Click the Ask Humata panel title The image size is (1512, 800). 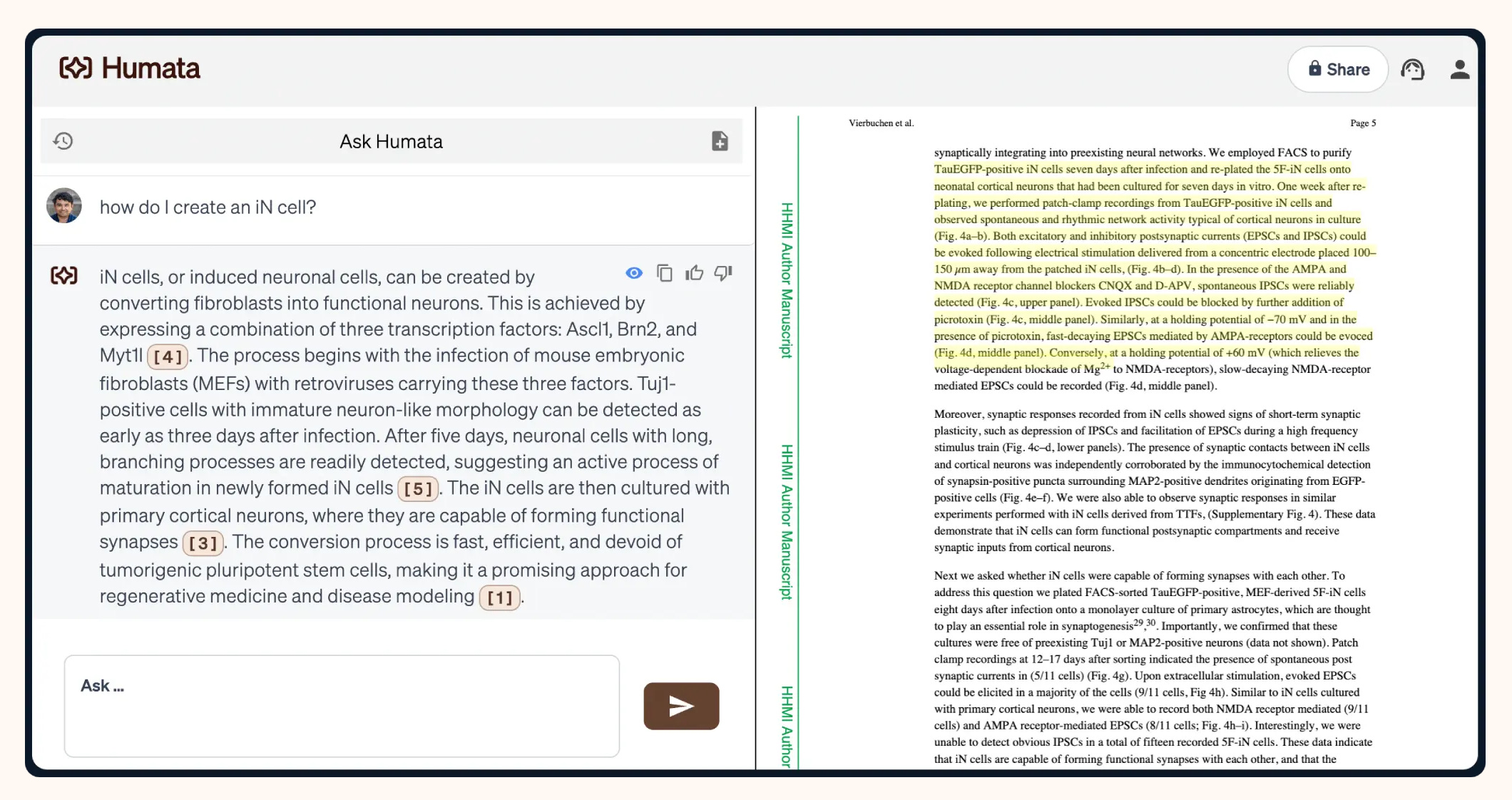(391, 141)
